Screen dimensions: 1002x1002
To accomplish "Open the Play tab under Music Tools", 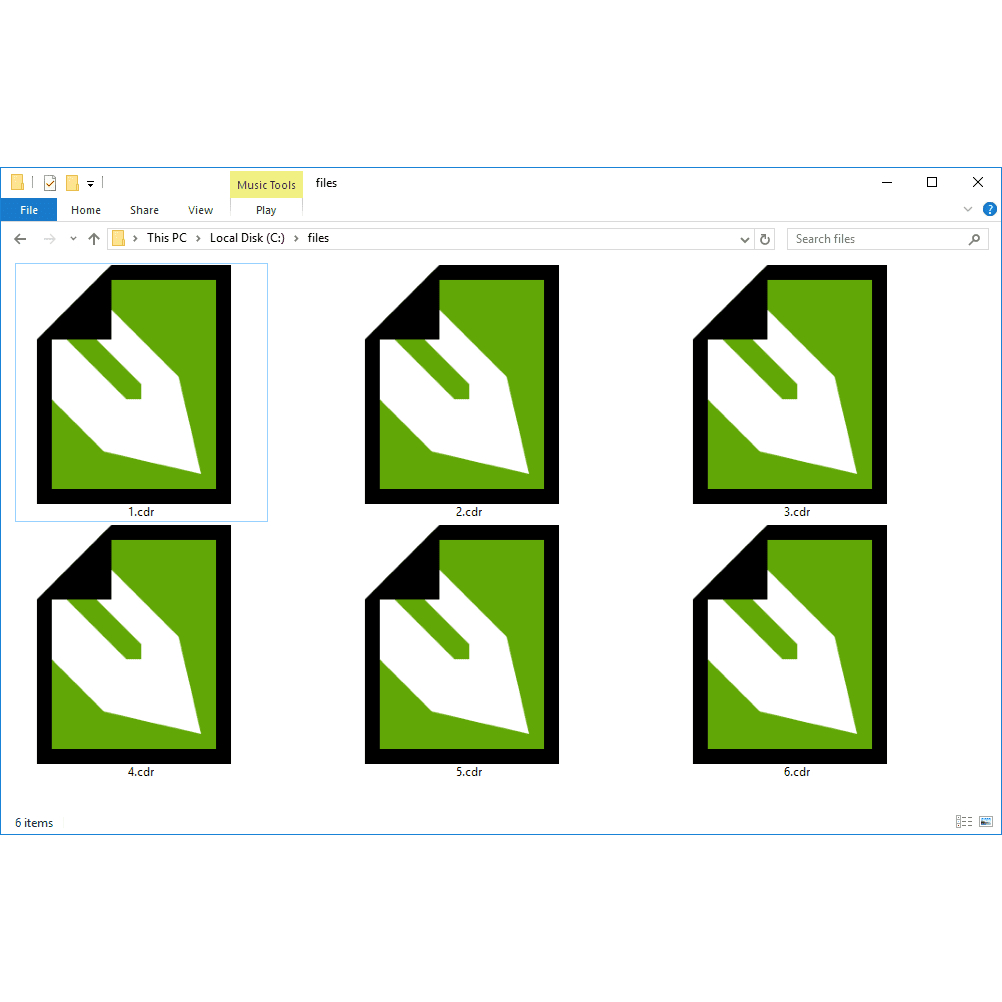I will click(266, 210).
